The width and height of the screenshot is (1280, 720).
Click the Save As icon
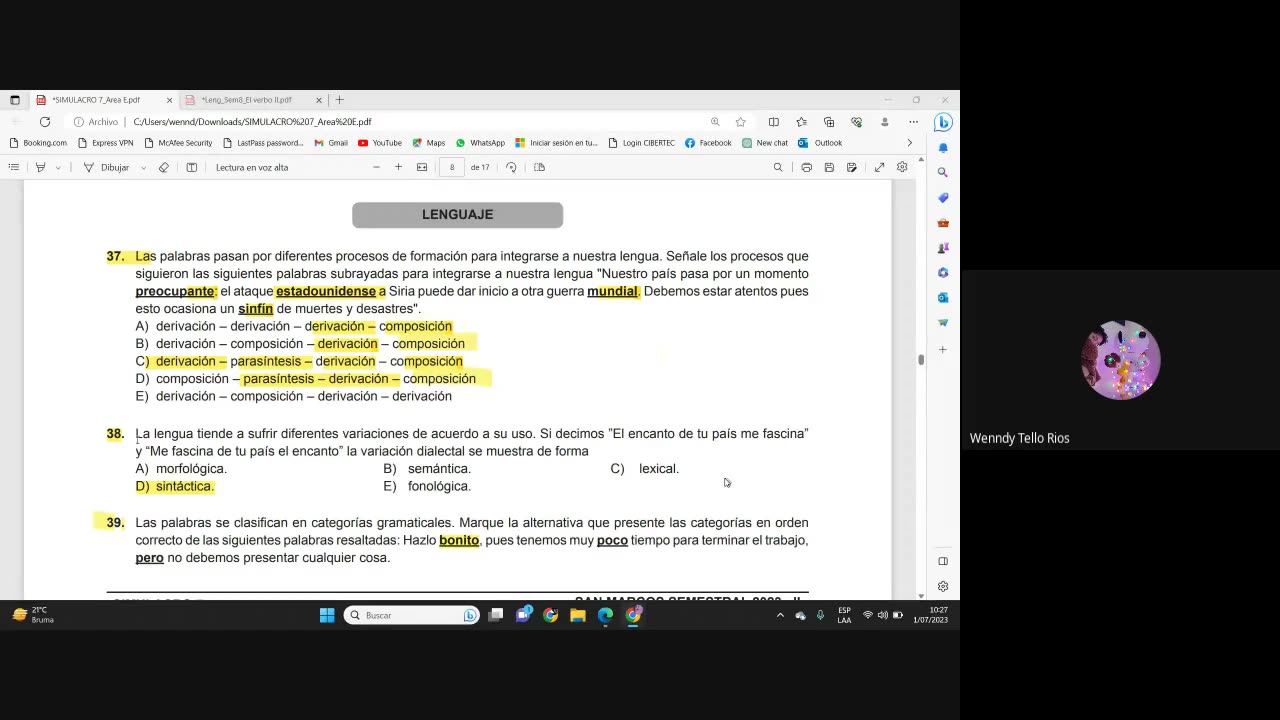coord(851,167)
